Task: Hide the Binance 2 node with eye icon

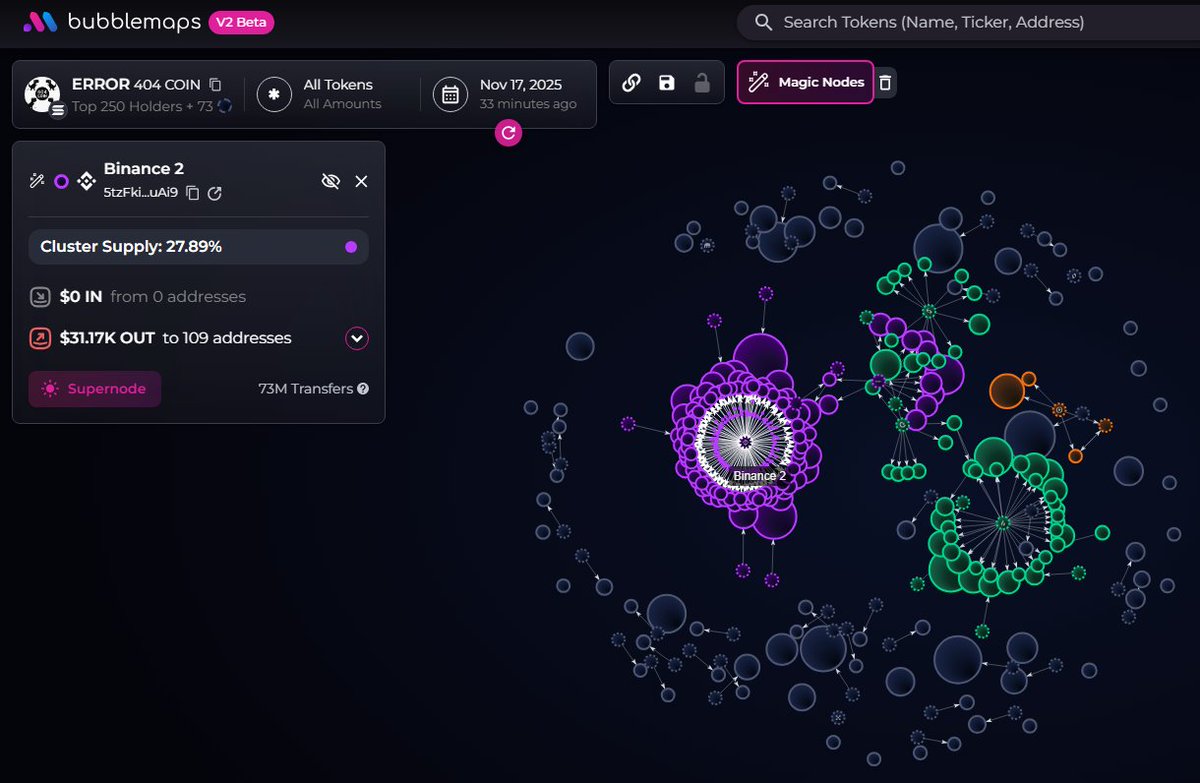Action: 331,181
